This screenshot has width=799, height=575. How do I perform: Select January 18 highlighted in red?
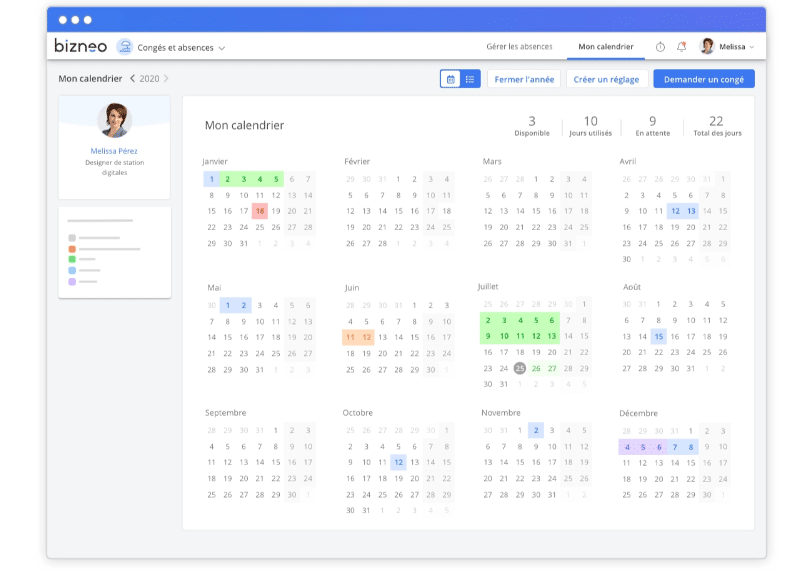(x=260, y=211)
